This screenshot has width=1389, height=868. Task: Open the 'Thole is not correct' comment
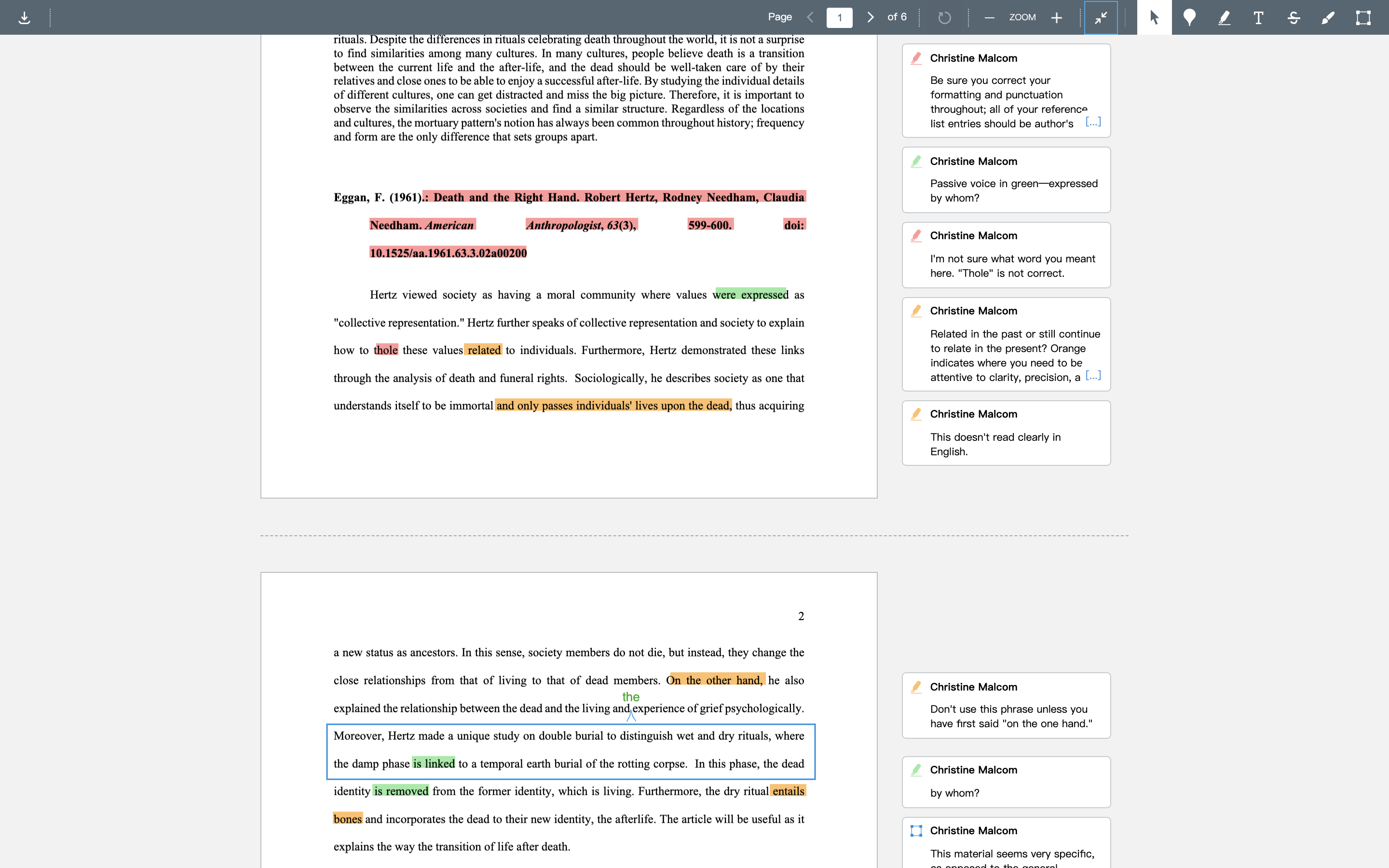(x=1006, y=255)
